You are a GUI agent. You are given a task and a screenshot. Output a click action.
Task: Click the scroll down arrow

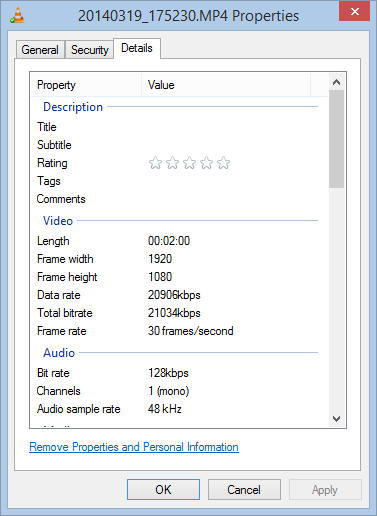[x=336, y=419]
